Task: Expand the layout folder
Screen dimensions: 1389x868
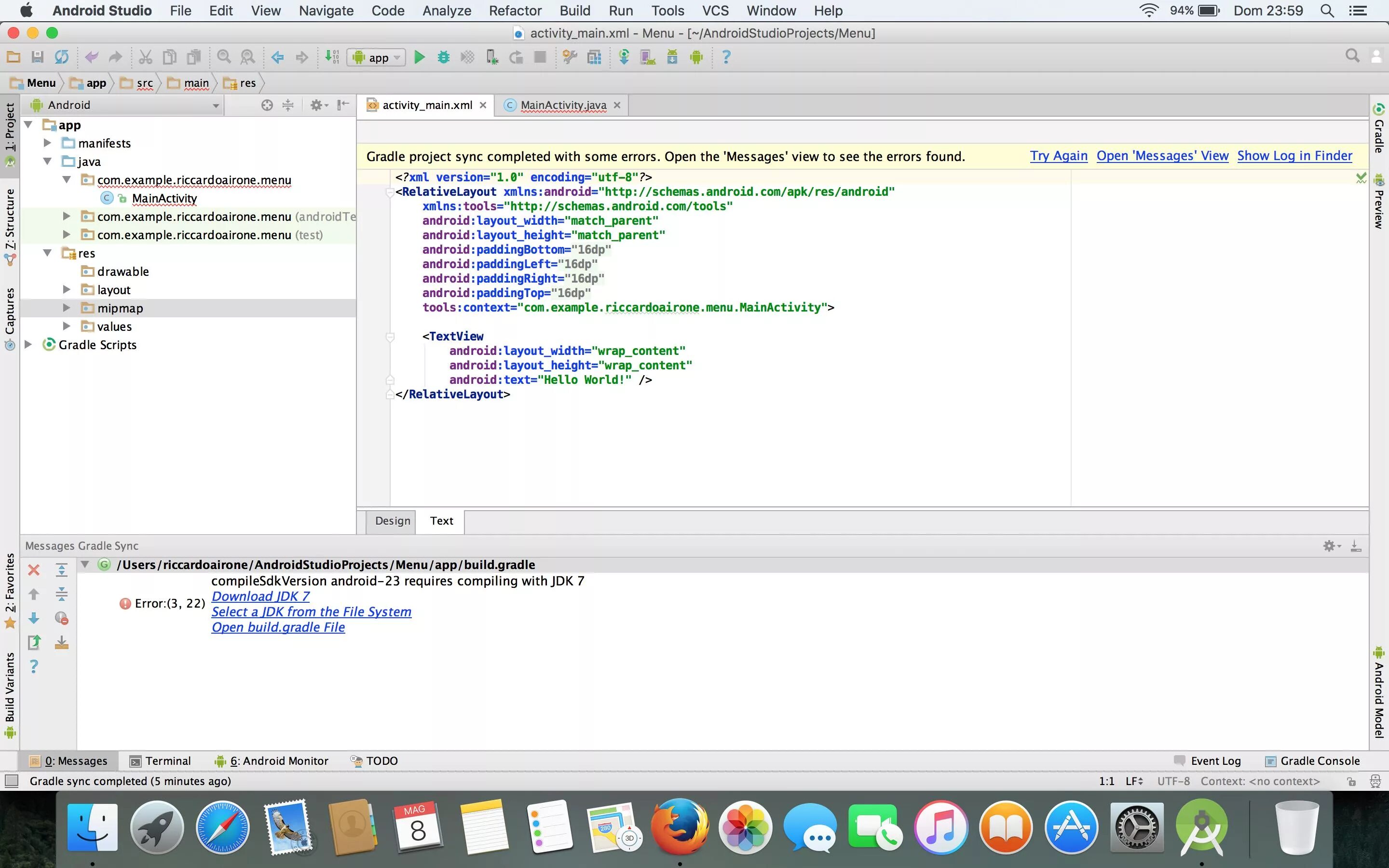Action: click(67, 289)
